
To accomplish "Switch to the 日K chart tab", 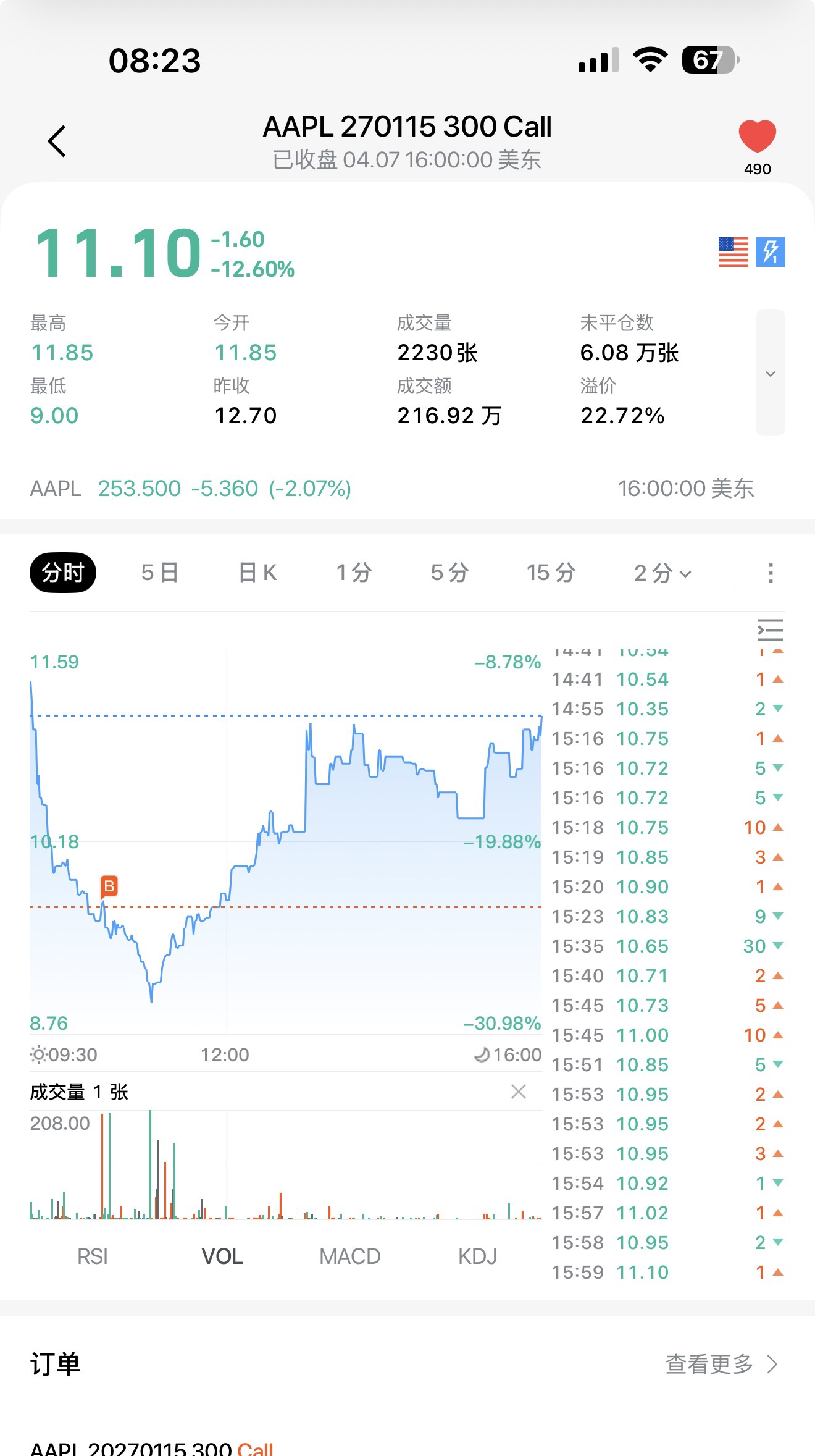I will (x=257, y=573).
